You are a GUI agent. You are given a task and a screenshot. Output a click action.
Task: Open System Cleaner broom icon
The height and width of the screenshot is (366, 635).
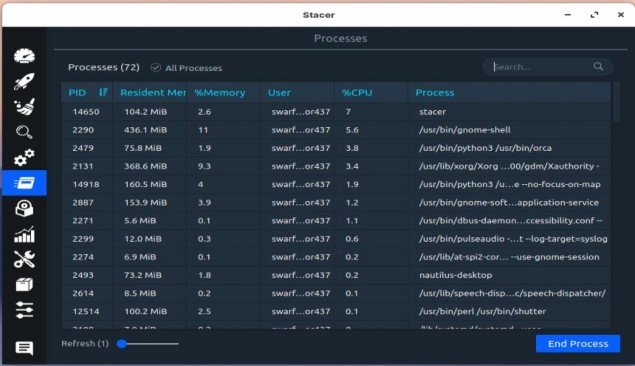pos(24,107)
